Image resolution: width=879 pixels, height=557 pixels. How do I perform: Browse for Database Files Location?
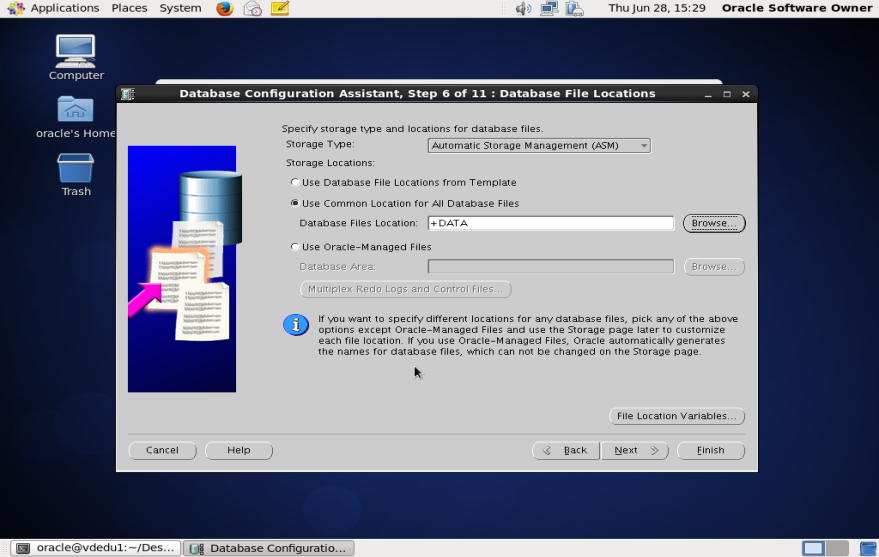pyautogui.click(x=714, y=223)
